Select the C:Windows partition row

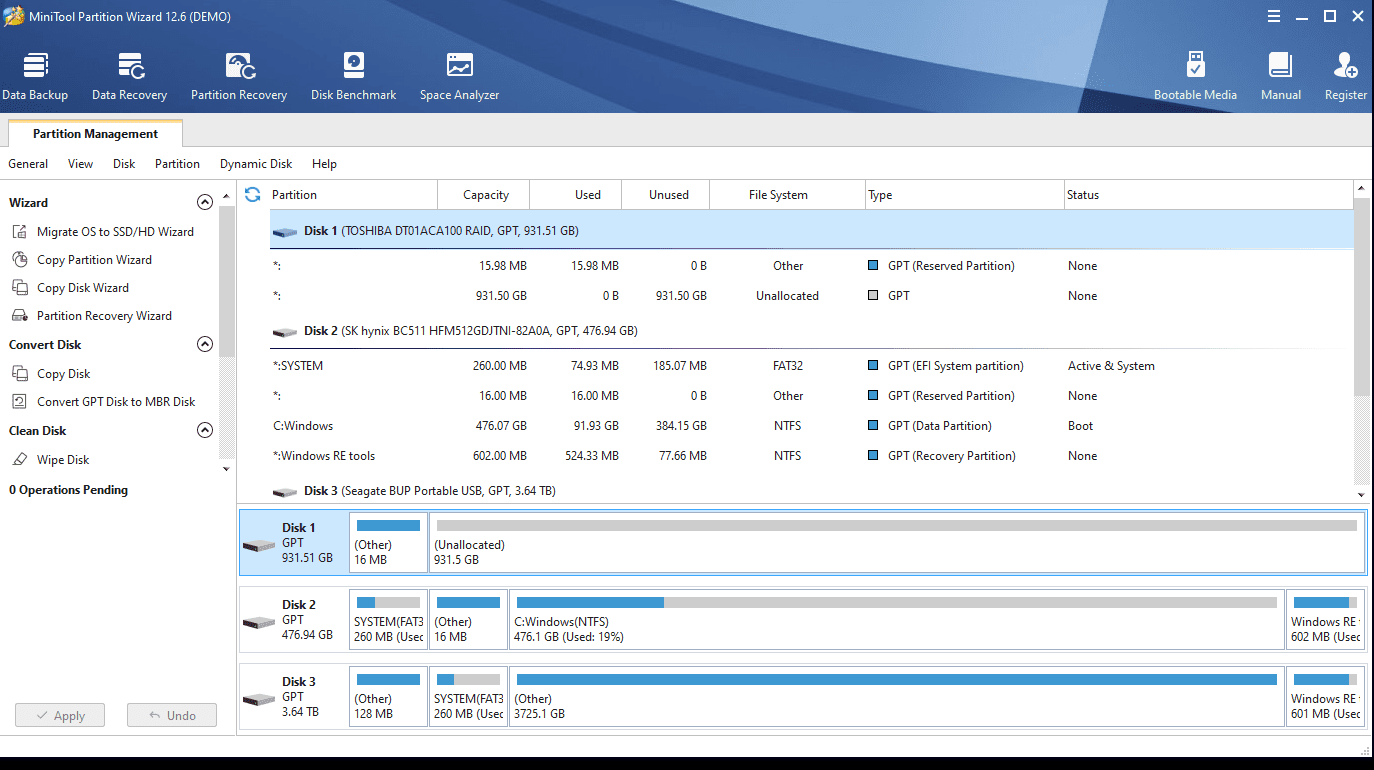[811, 426]
